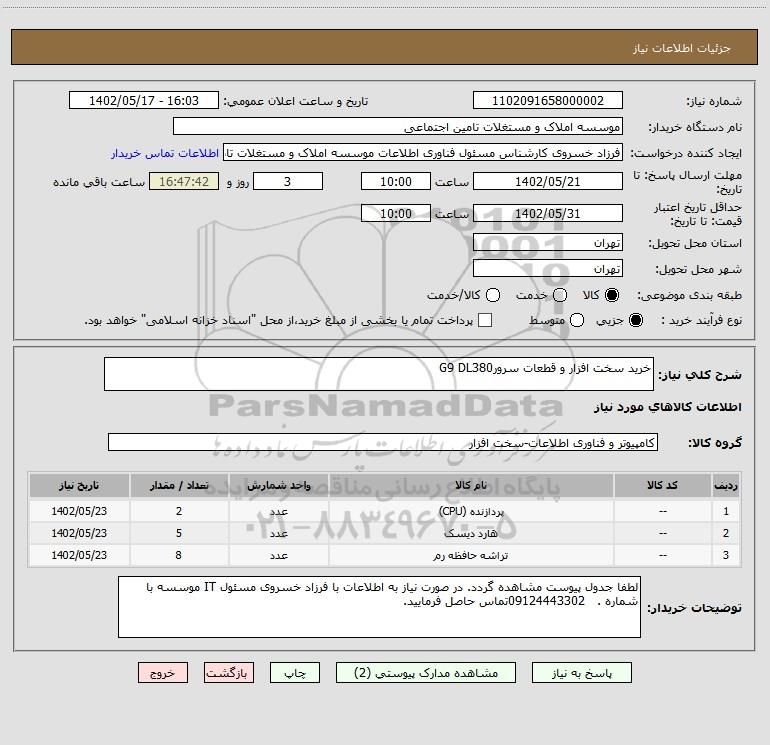Viewport: 770px width, 745px height.
Task: Click price validity date 1402/05/31
Action: coord(548,213)
